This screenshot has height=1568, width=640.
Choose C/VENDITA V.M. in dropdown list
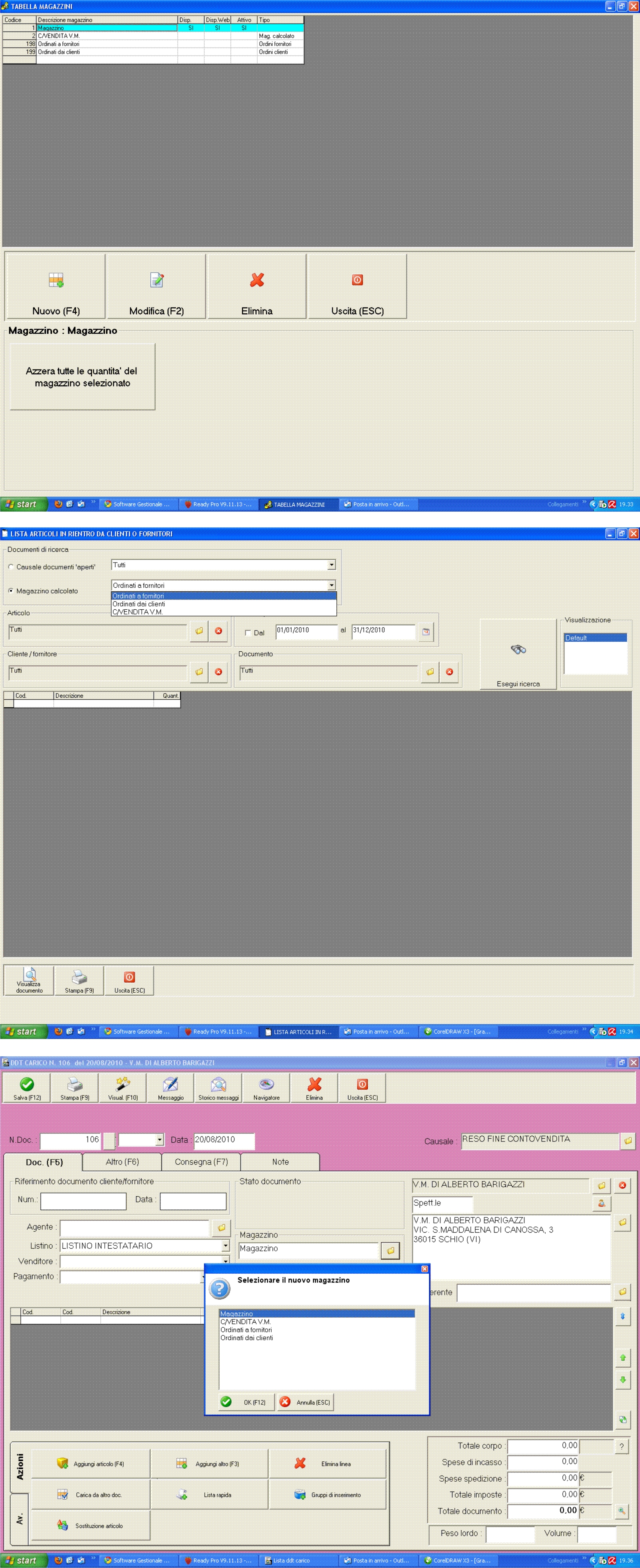tap(224, 612)
